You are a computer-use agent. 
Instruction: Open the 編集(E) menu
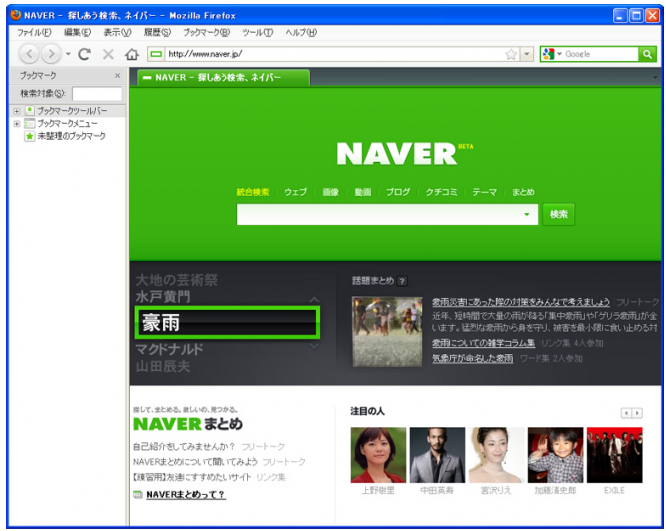tap(77, 32)
